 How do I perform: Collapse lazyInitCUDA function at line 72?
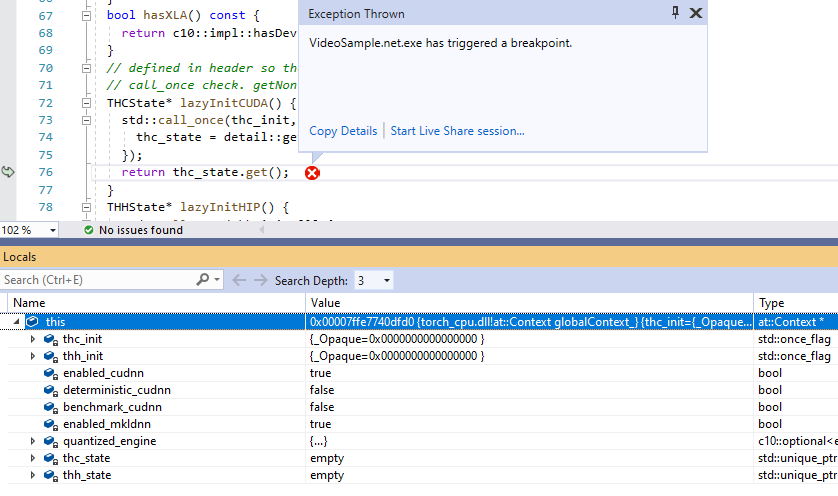pos(86,103)
